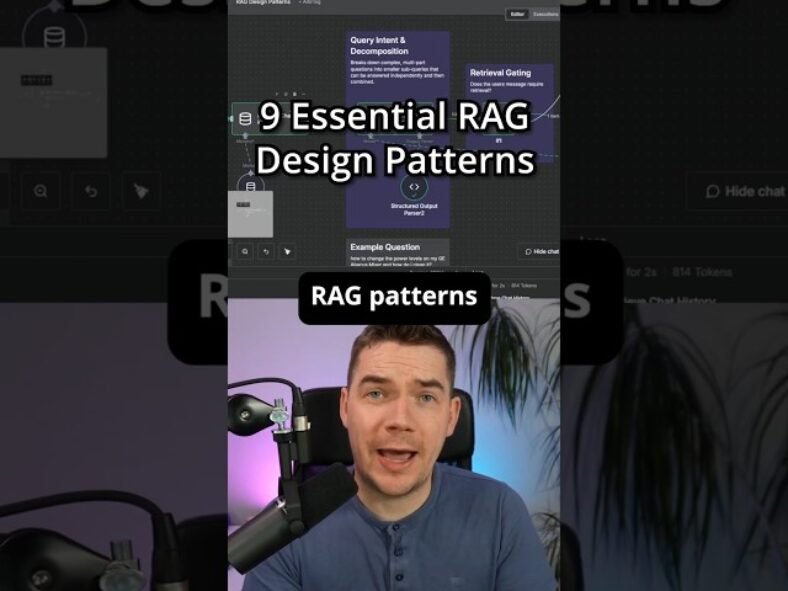Open the Structured Output Parser2 code node
This screenshot has width=788, height=591.
[413, 186]
